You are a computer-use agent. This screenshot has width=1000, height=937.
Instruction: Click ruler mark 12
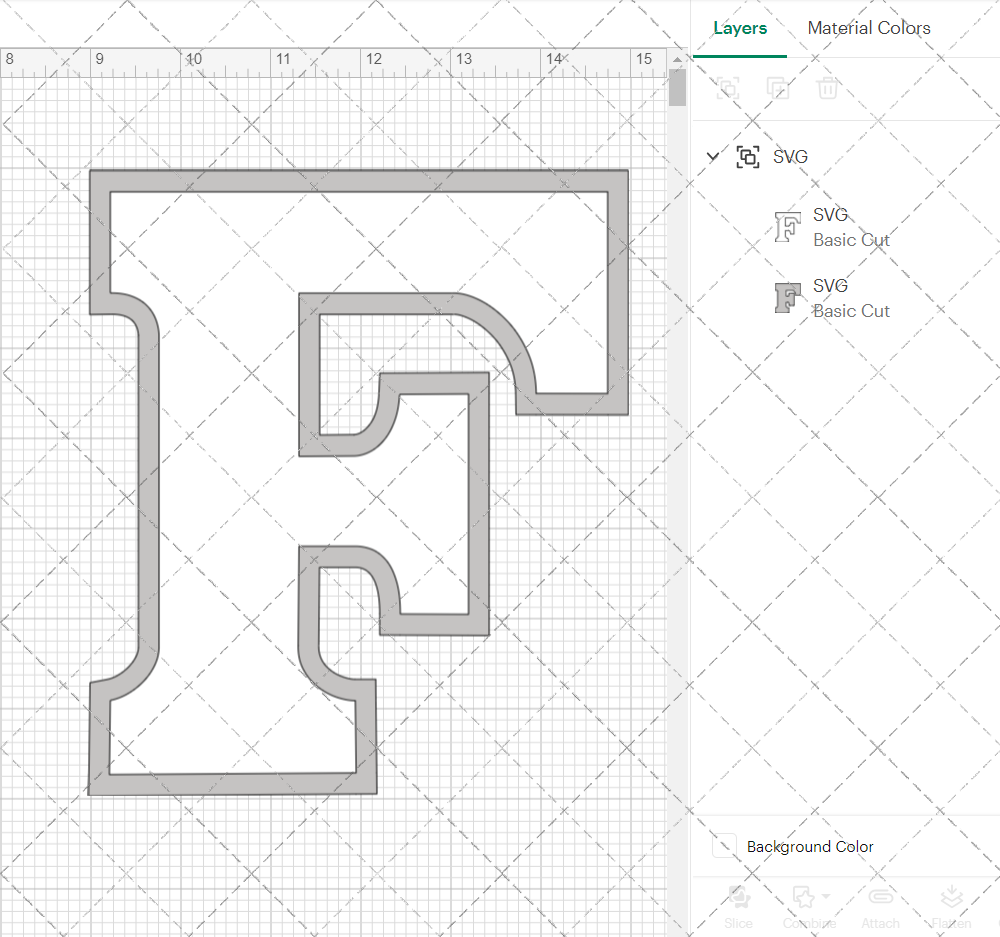point(374,59)
